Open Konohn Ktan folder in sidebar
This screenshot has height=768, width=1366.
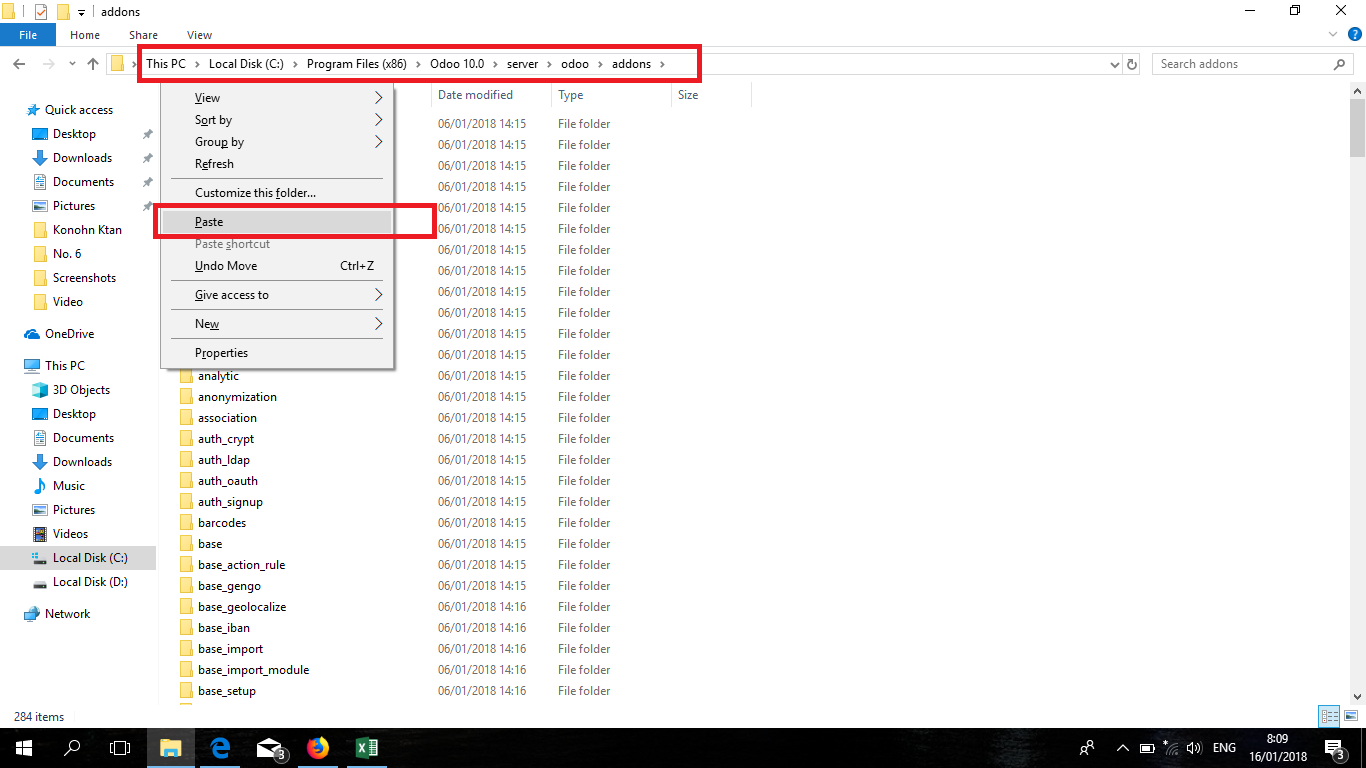pos(87,230)
